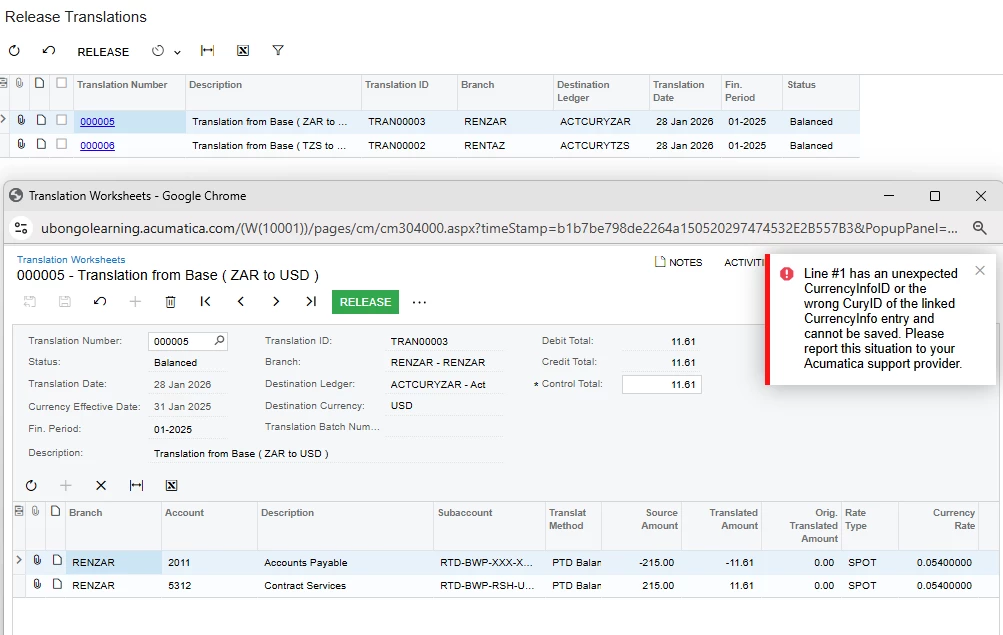Open notes icon for row 000005
The width and height of the screenshot is (1003, 635).
[41, 120]
